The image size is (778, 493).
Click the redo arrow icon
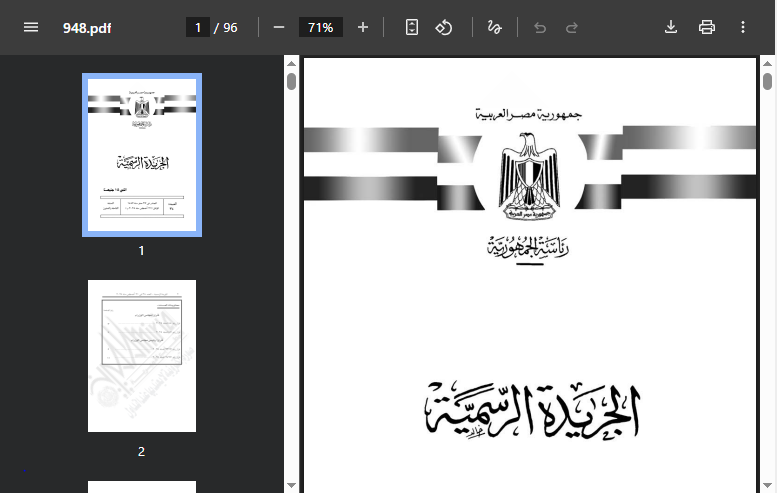click(x=572, y=28)
